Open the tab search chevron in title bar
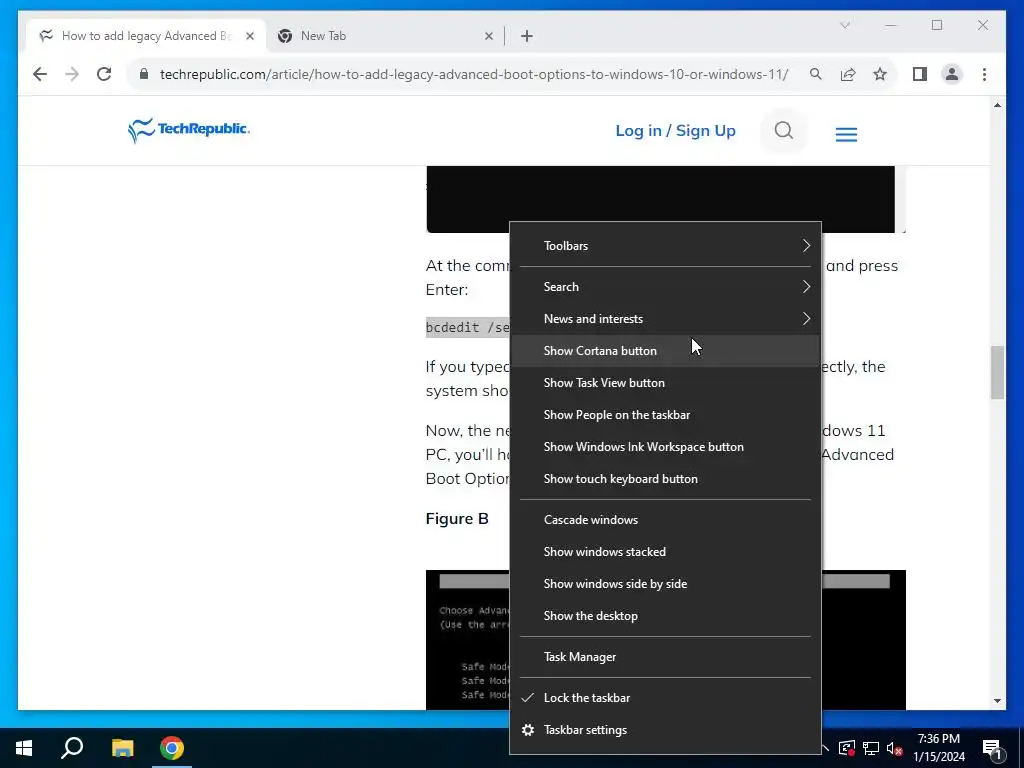 844,25
